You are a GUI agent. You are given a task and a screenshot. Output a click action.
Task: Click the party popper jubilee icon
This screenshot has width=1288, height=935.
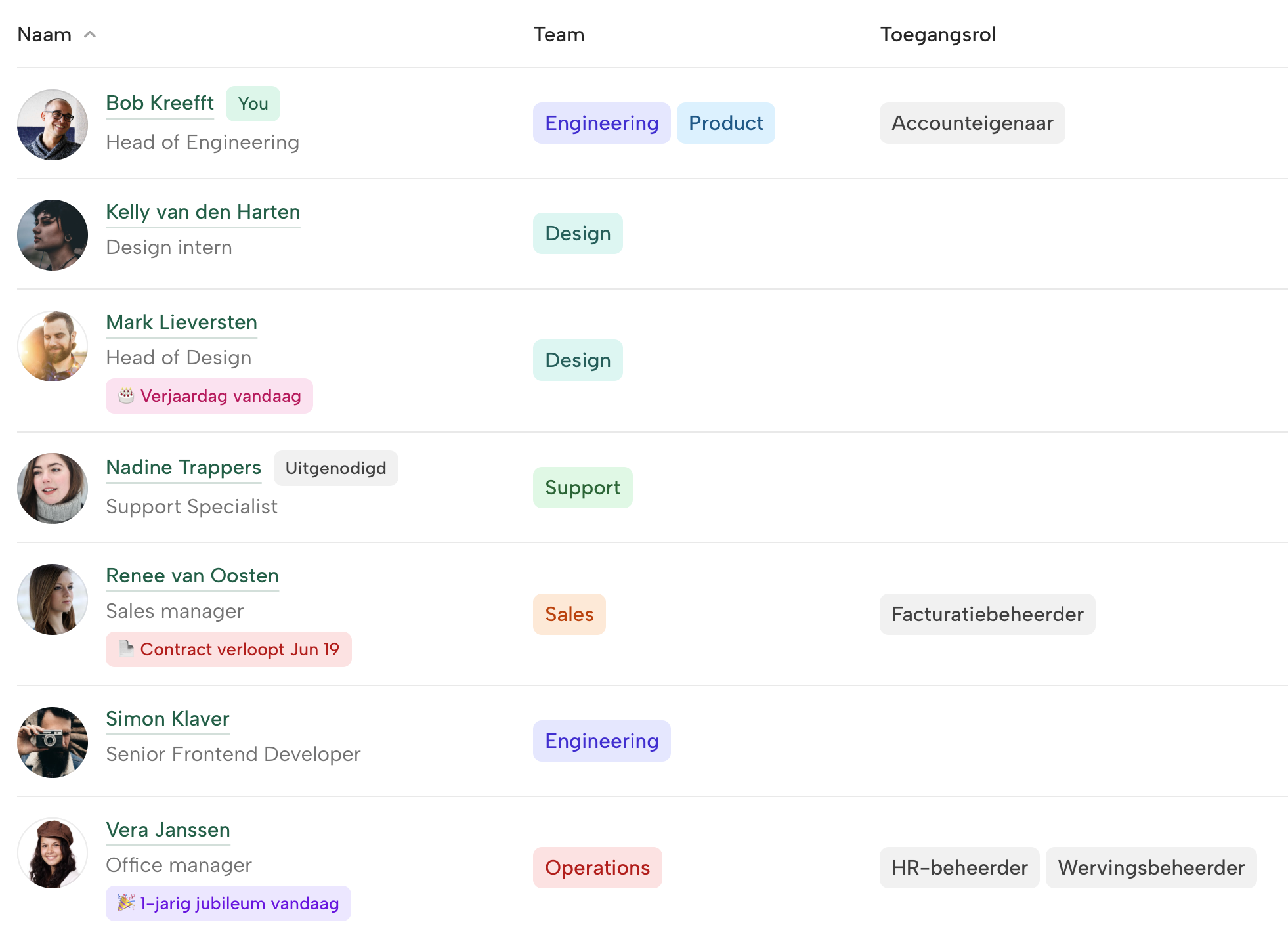point(126,903)
